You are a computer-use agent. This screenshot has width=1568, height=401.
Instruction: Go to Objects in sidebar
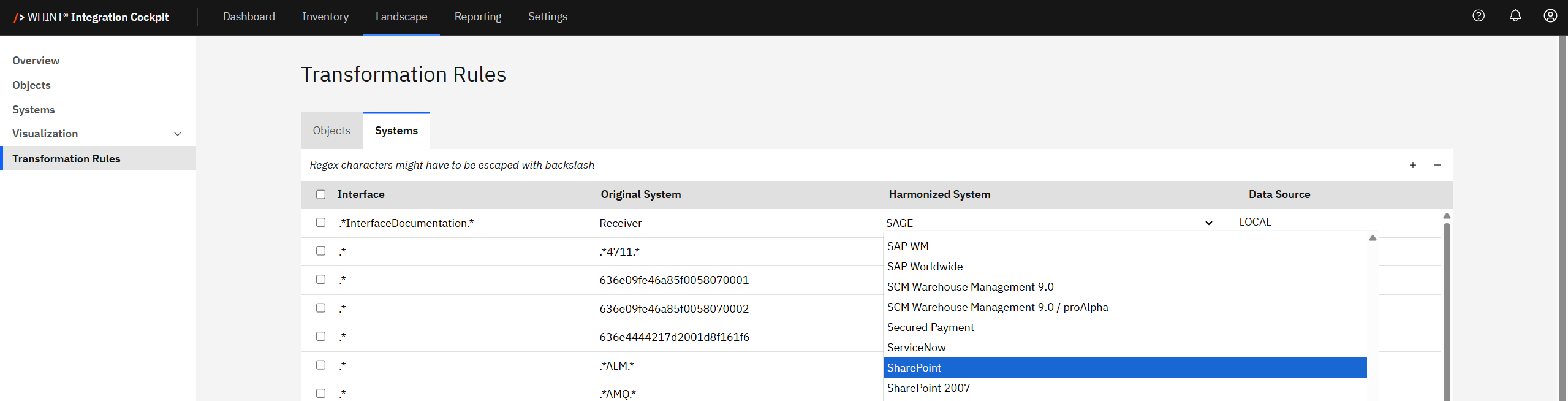point(98,85)
